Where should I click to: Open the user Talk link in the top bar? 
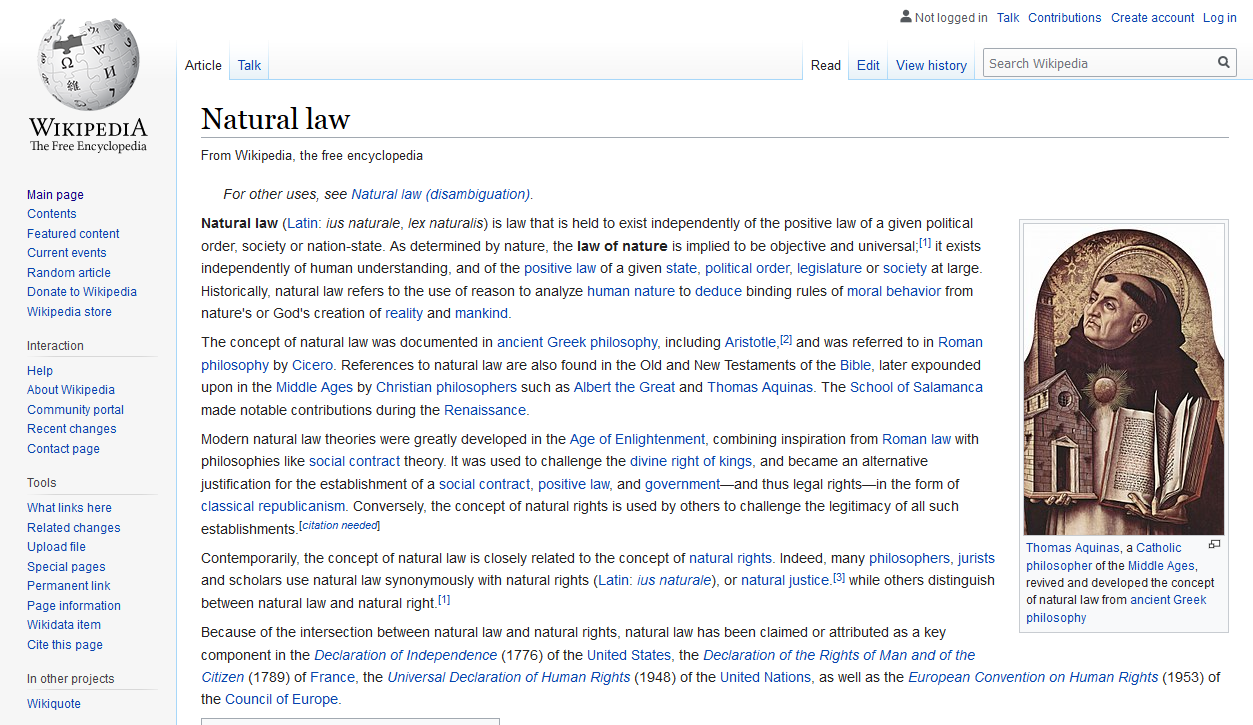1008,17
